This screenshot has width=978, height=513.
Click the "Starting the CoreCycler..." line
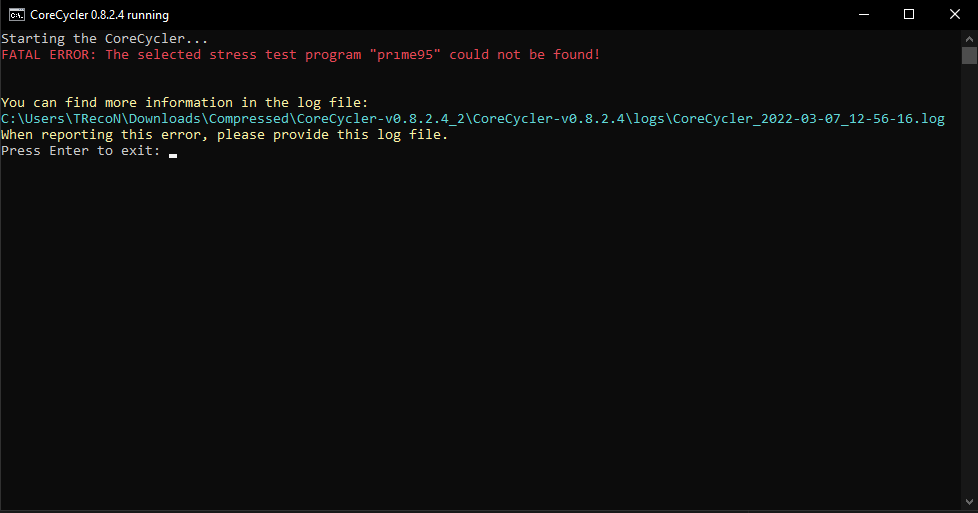tap(105, 39)
